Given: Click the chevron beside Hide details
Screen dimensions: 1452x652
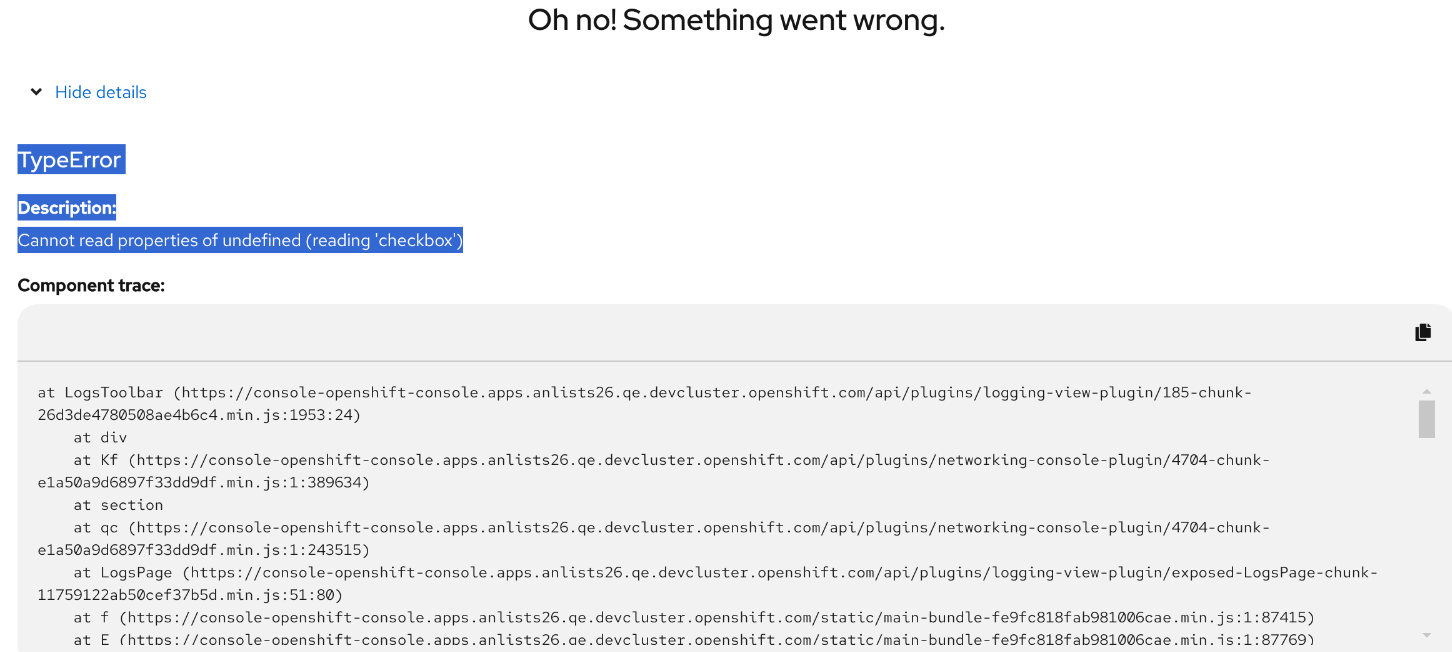Looking at the screenshot, I should [36, 92].
